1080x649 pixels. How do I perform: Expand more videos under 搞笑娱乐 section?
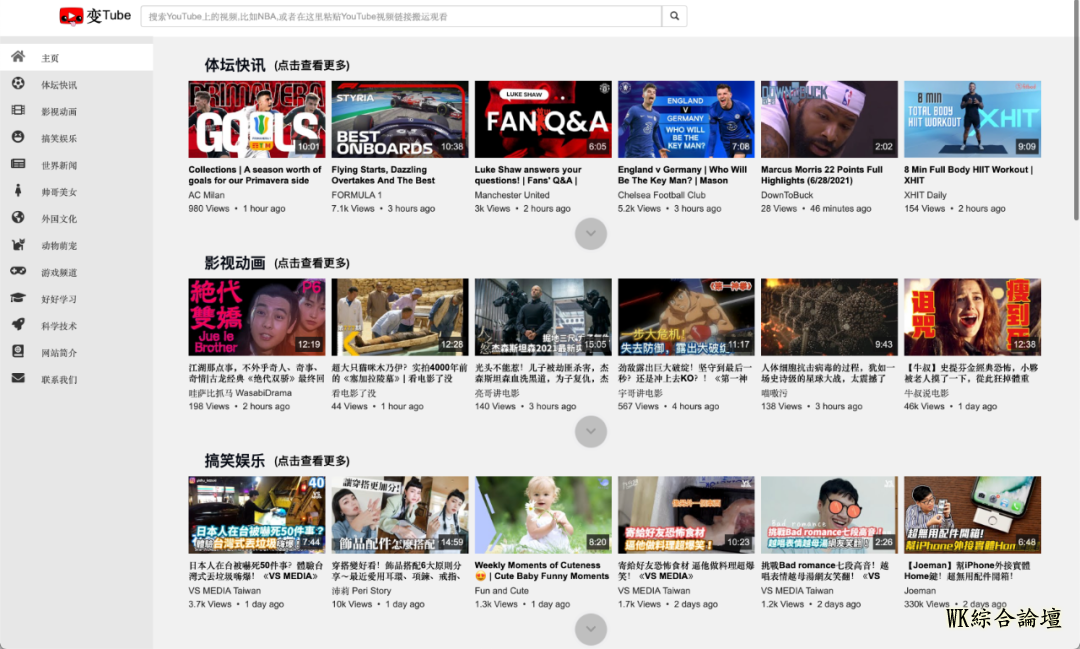591,629
